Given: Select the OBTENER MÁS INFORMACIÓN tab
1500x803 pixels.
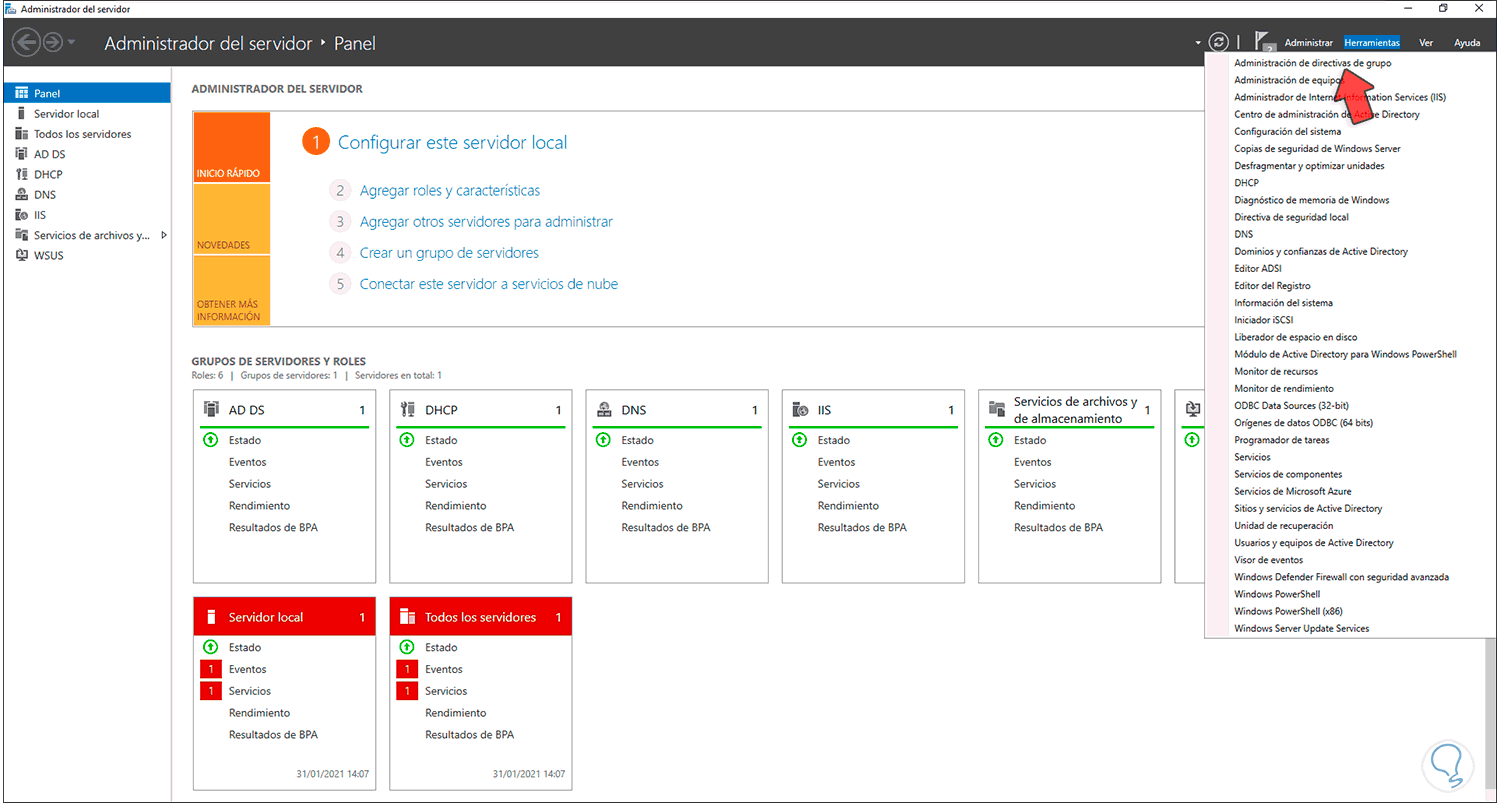Looking at the screenshot, I should (x=231, y=290).
